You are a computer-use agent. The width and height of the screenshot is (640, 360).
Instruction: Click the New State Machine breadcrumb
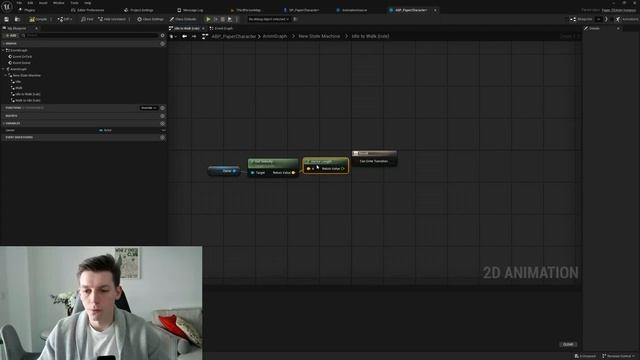pyautogui.click(x=319, y=36)
